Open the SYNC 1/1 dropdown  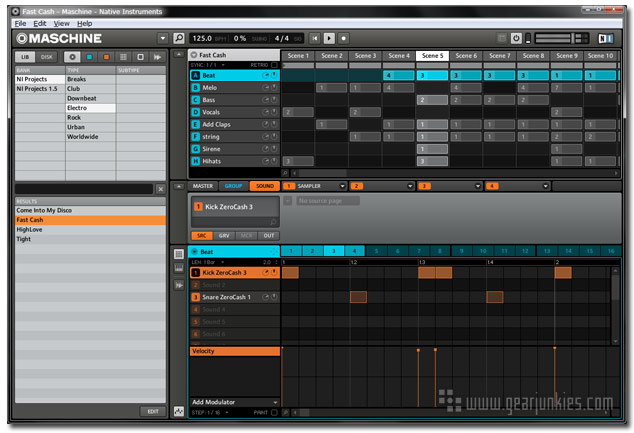(x=208, y=65)
